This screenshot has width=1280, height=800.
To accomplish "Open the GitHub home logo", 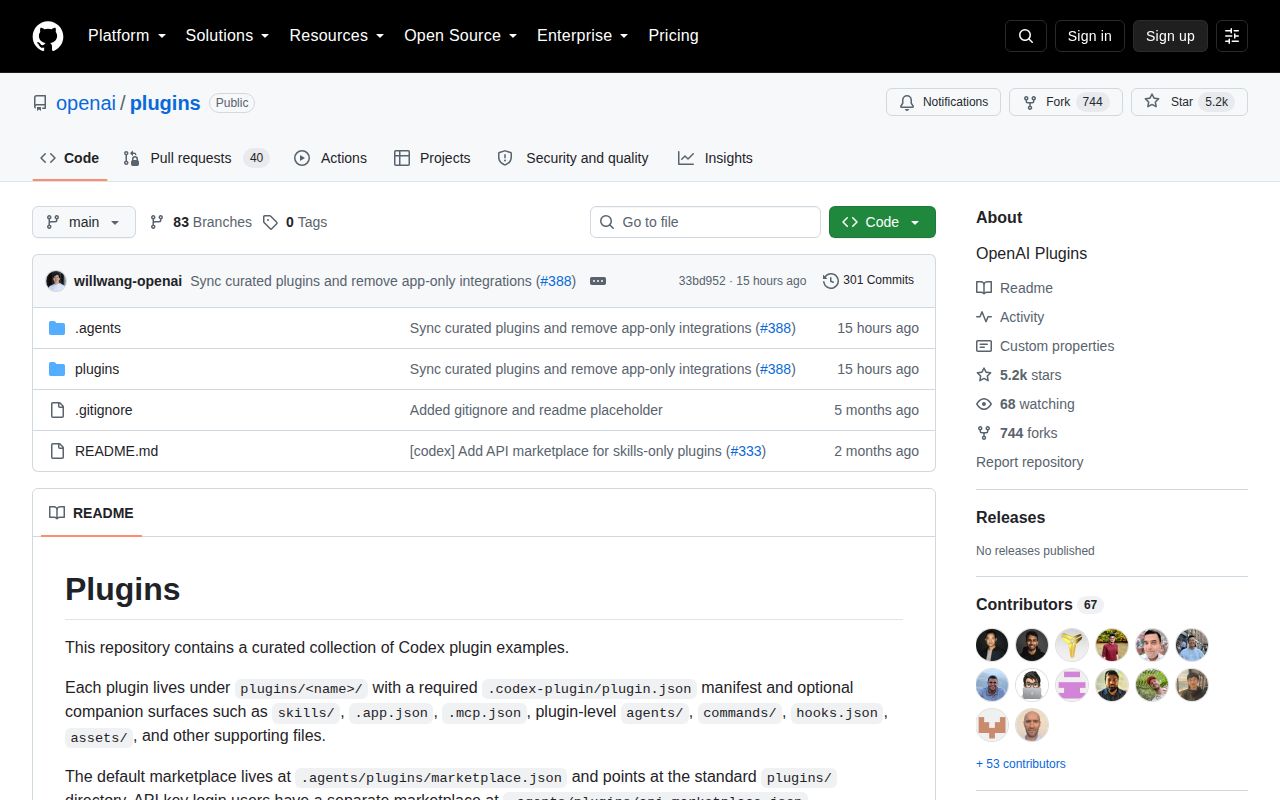I will coord(48,36).
